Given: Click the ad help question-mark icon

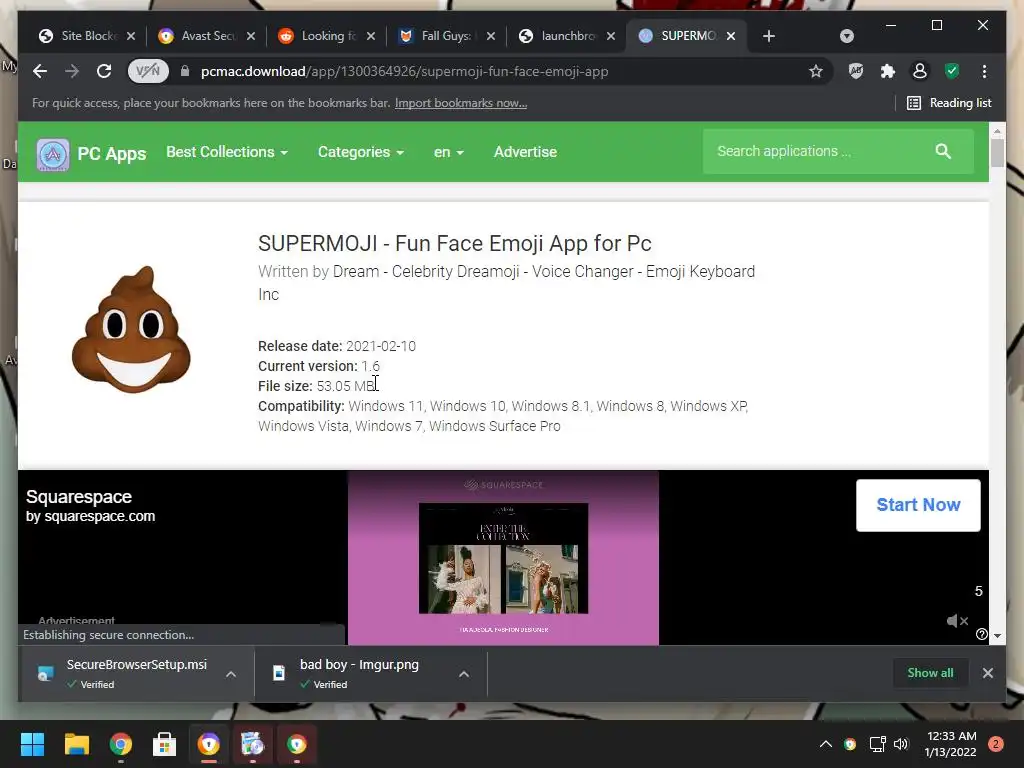Looking at the screenshot, I should click(981, 634).
